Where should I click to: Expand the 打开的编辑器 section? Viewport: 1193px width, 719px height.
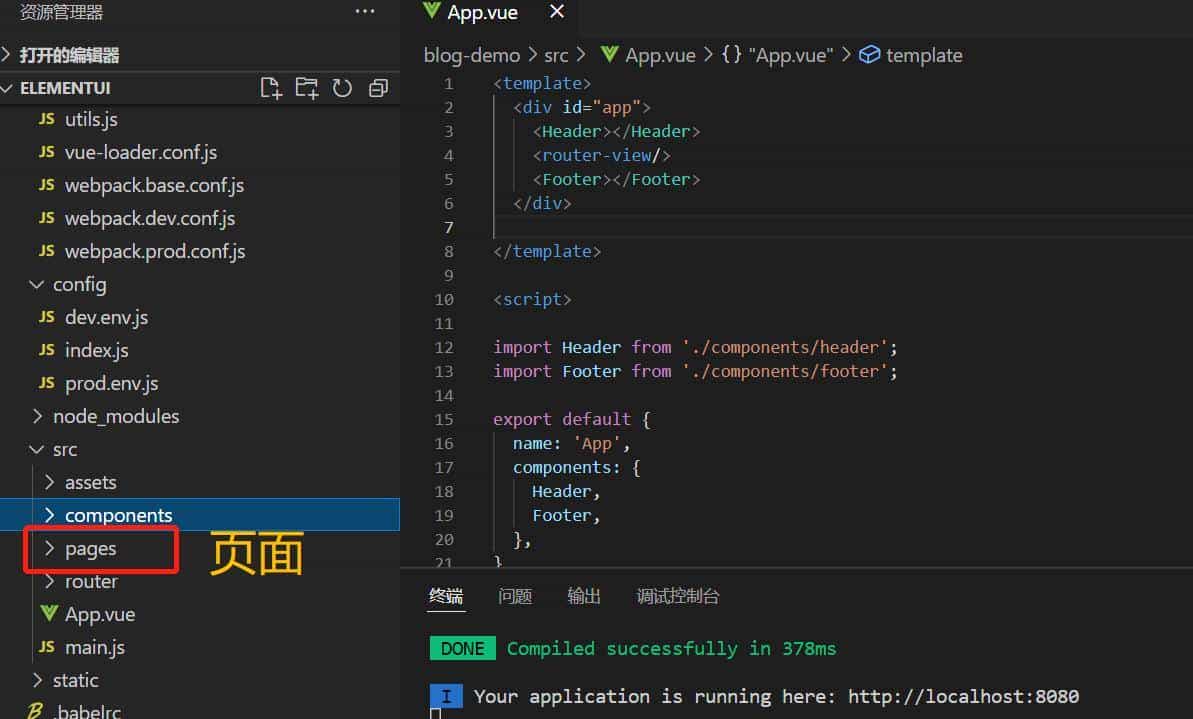click(69, 55)
